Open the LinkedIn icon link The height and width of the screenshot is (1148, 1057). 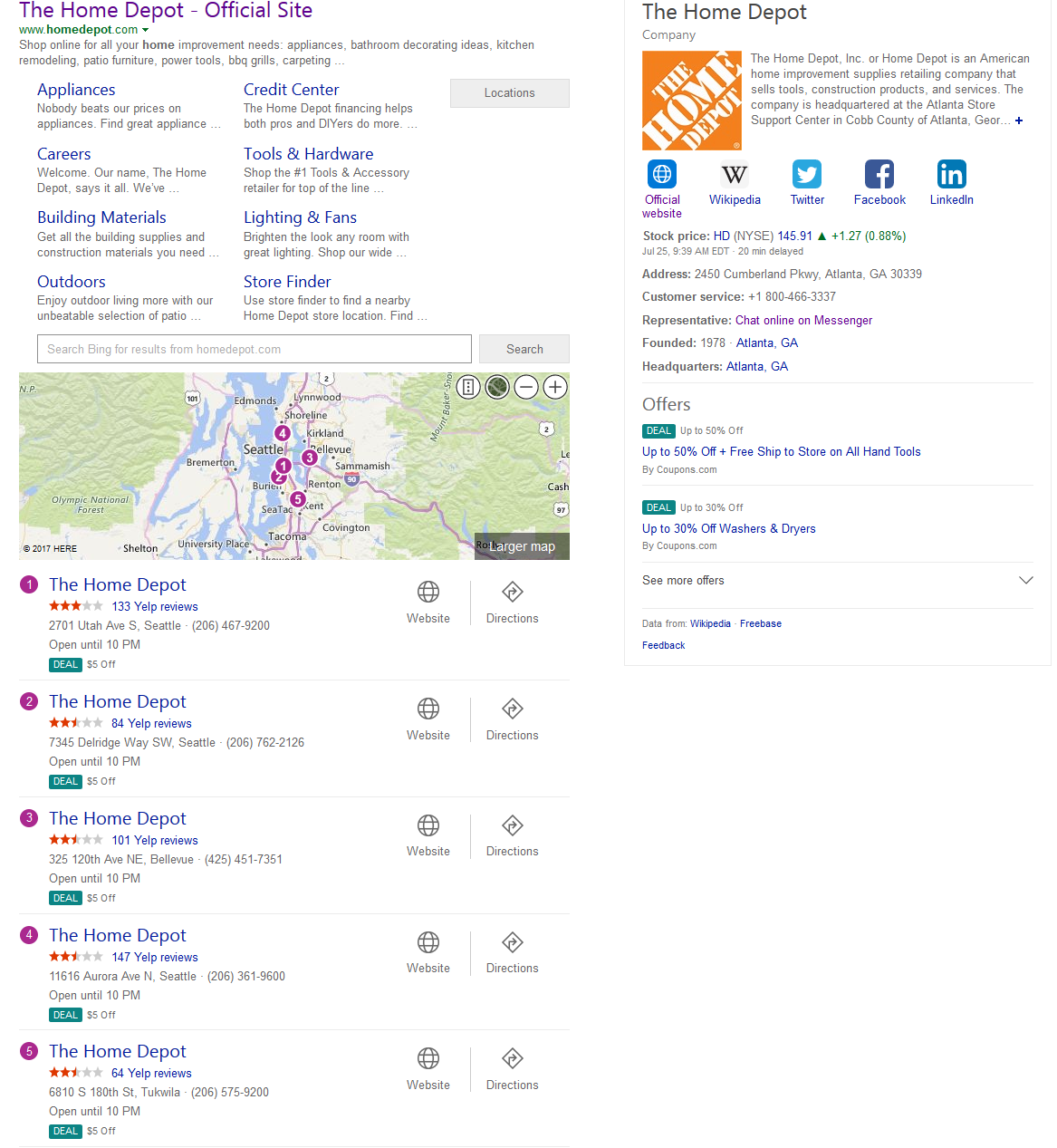click(951, 174)
